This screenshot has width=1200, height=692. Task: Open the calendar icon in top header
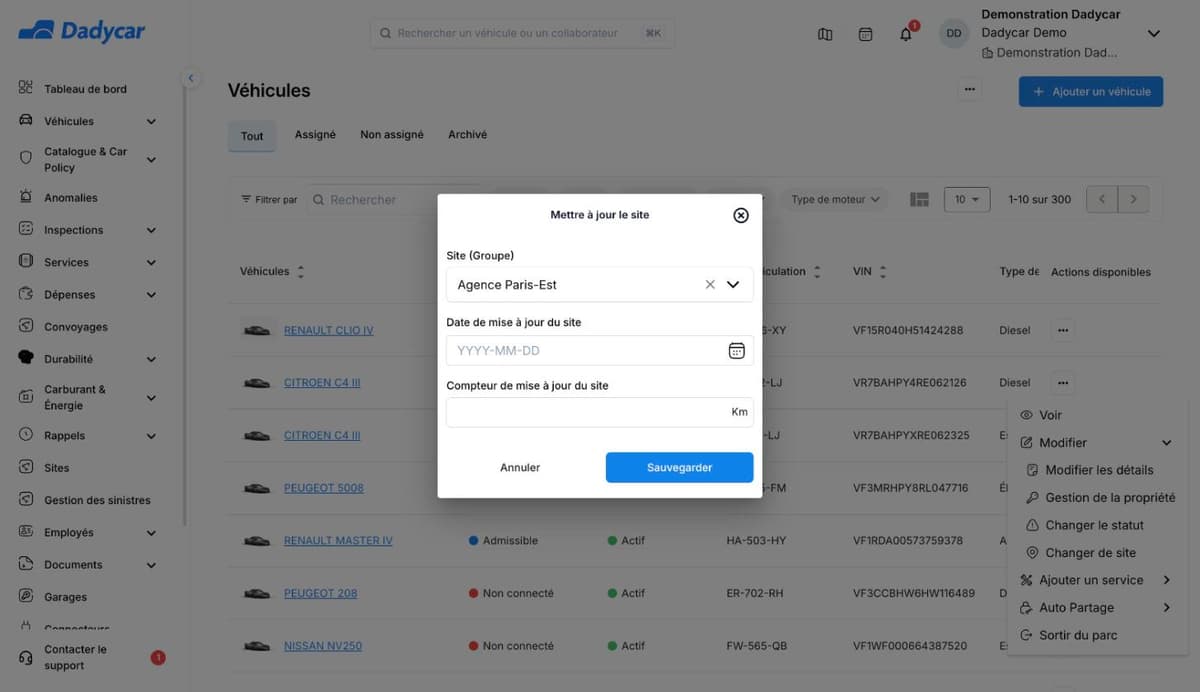pyautogui.click(x=866, y=34)
